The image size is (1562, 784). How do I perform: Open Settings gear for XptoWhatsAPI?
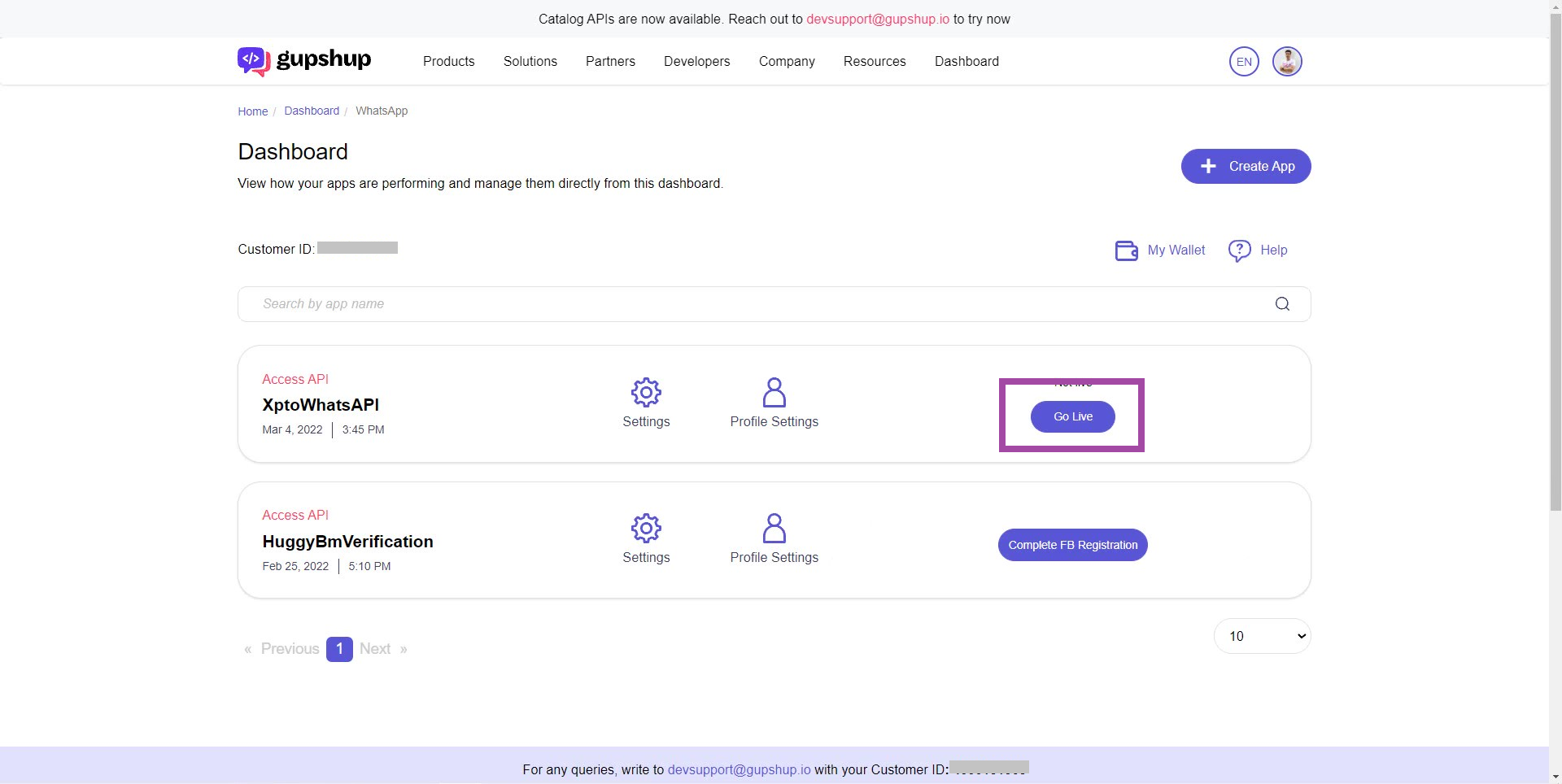646,393
